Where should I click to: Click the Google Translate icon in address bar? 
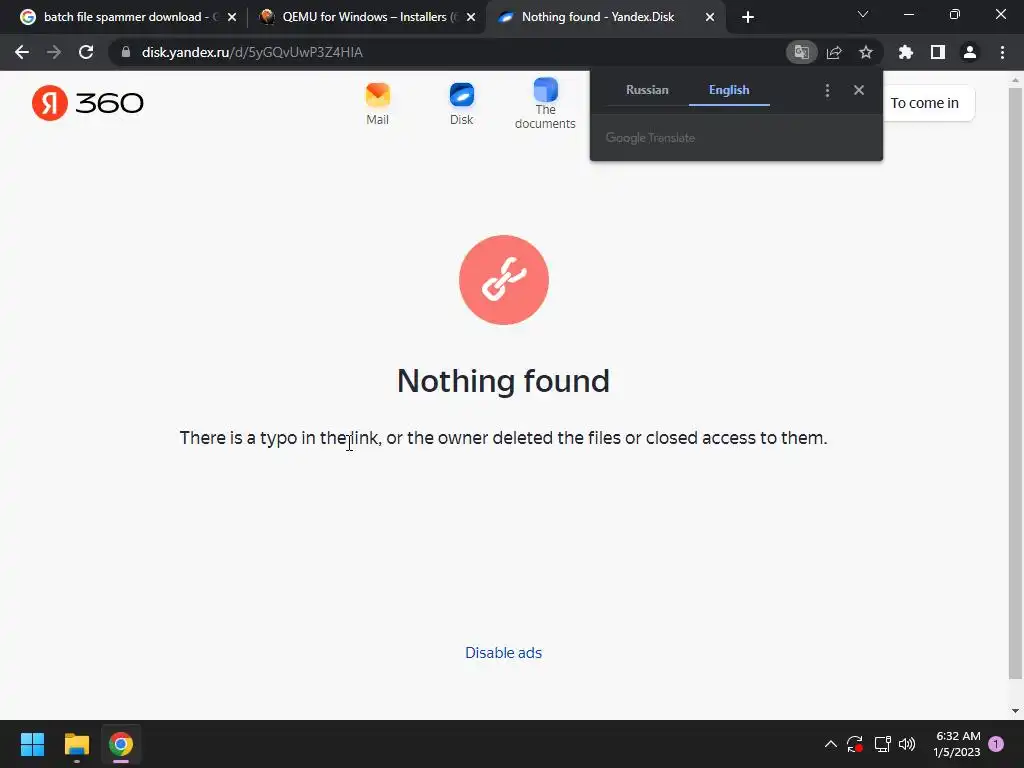[x=801, y=52]
